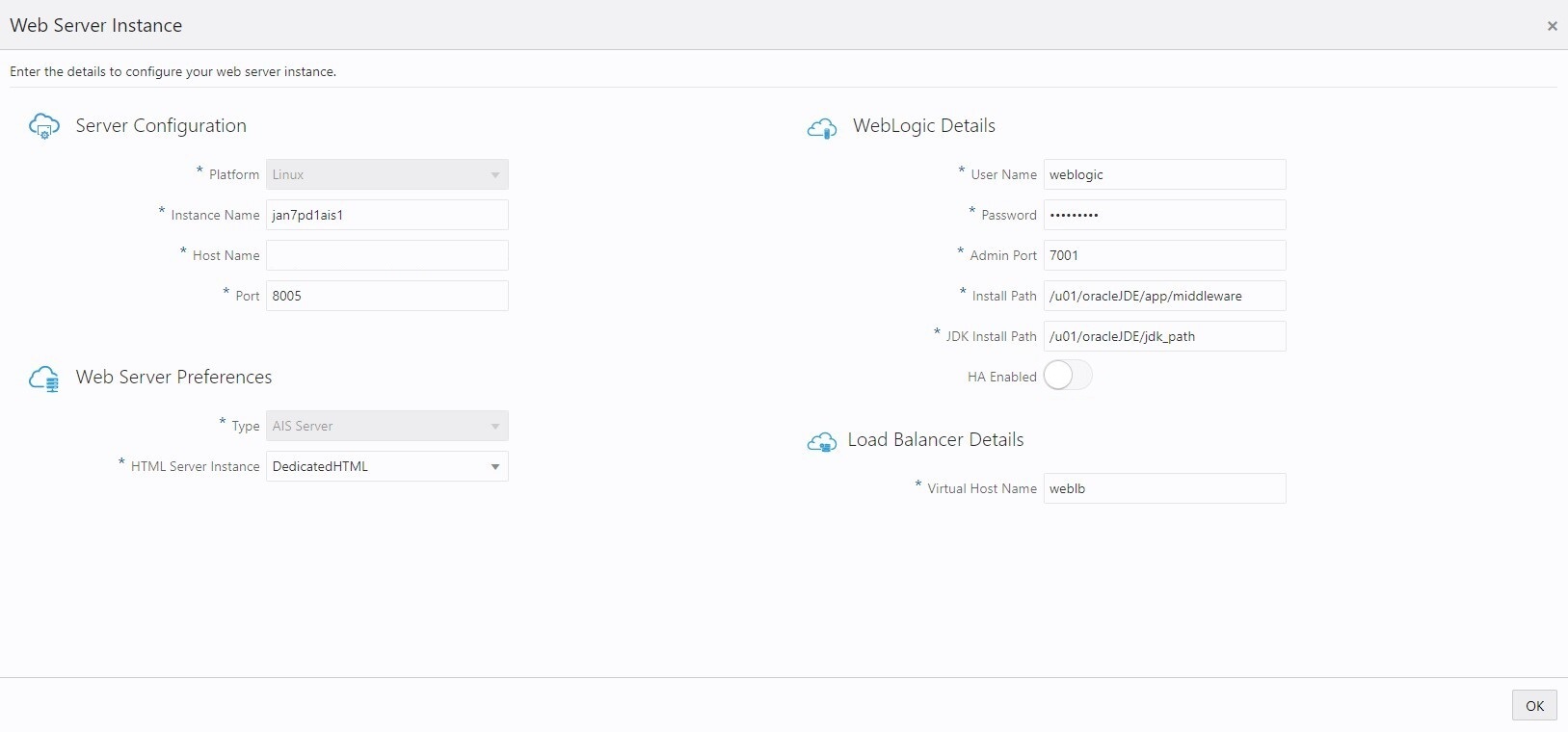Click the Instance Name label
This screenshot has width=1568, height=732.
point(215,216)
